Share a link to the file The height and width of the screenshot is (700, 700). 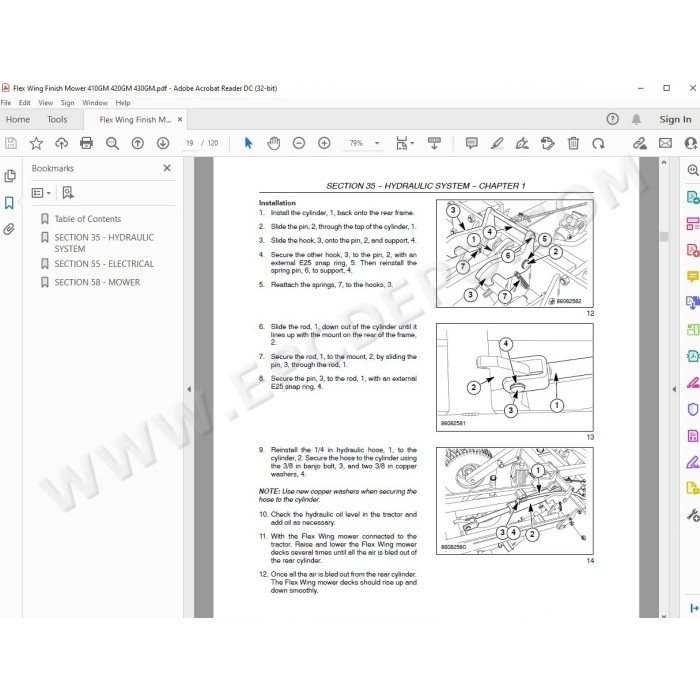click(x=640, y=143)
